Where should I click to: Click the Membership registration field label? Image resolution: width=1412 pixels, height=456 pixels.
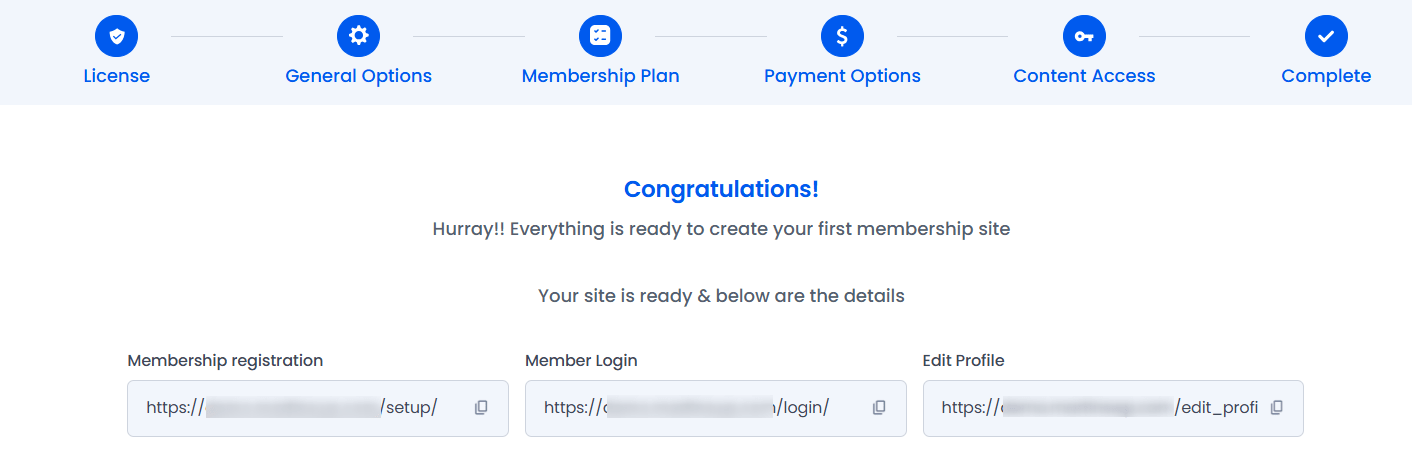225,360
